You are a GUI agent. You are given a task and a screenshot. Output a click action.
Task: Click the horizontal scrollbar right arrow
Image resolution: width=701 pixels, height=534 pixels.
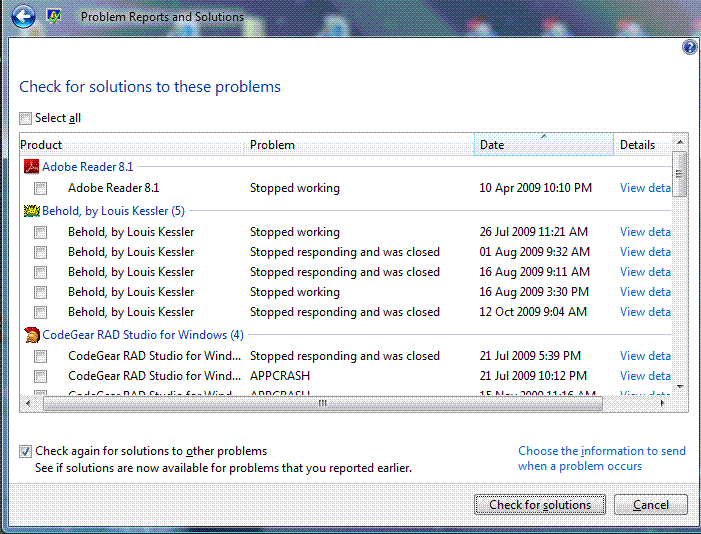(x=663, y=403)
